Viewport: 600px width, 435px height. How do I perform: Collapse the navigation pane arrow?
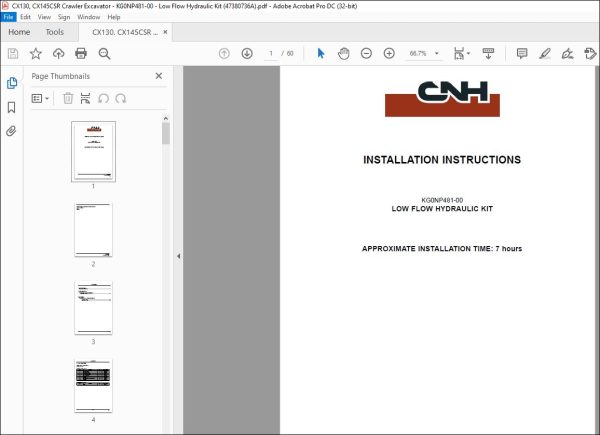point(178,256)
